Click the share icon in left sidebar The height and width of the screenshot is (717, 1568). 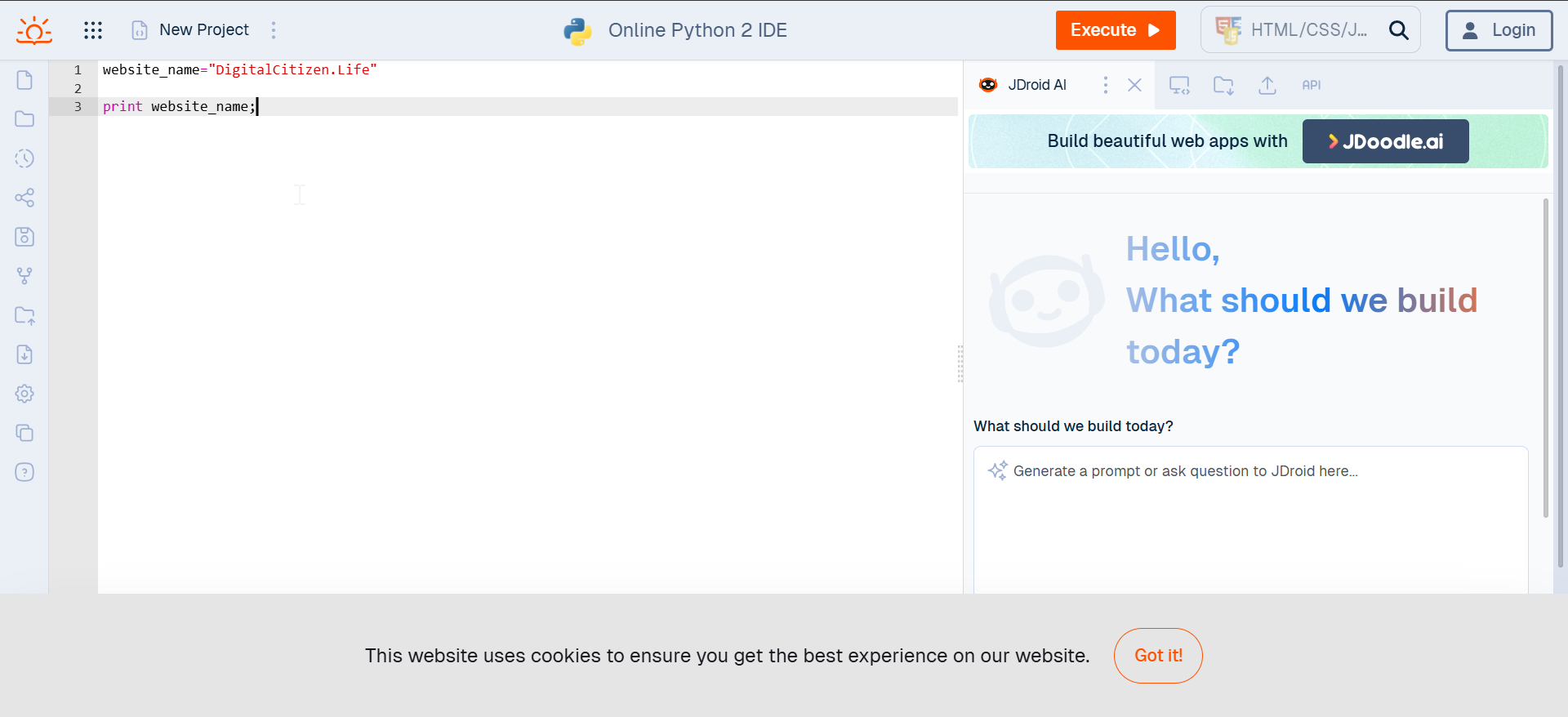[24, 198]
